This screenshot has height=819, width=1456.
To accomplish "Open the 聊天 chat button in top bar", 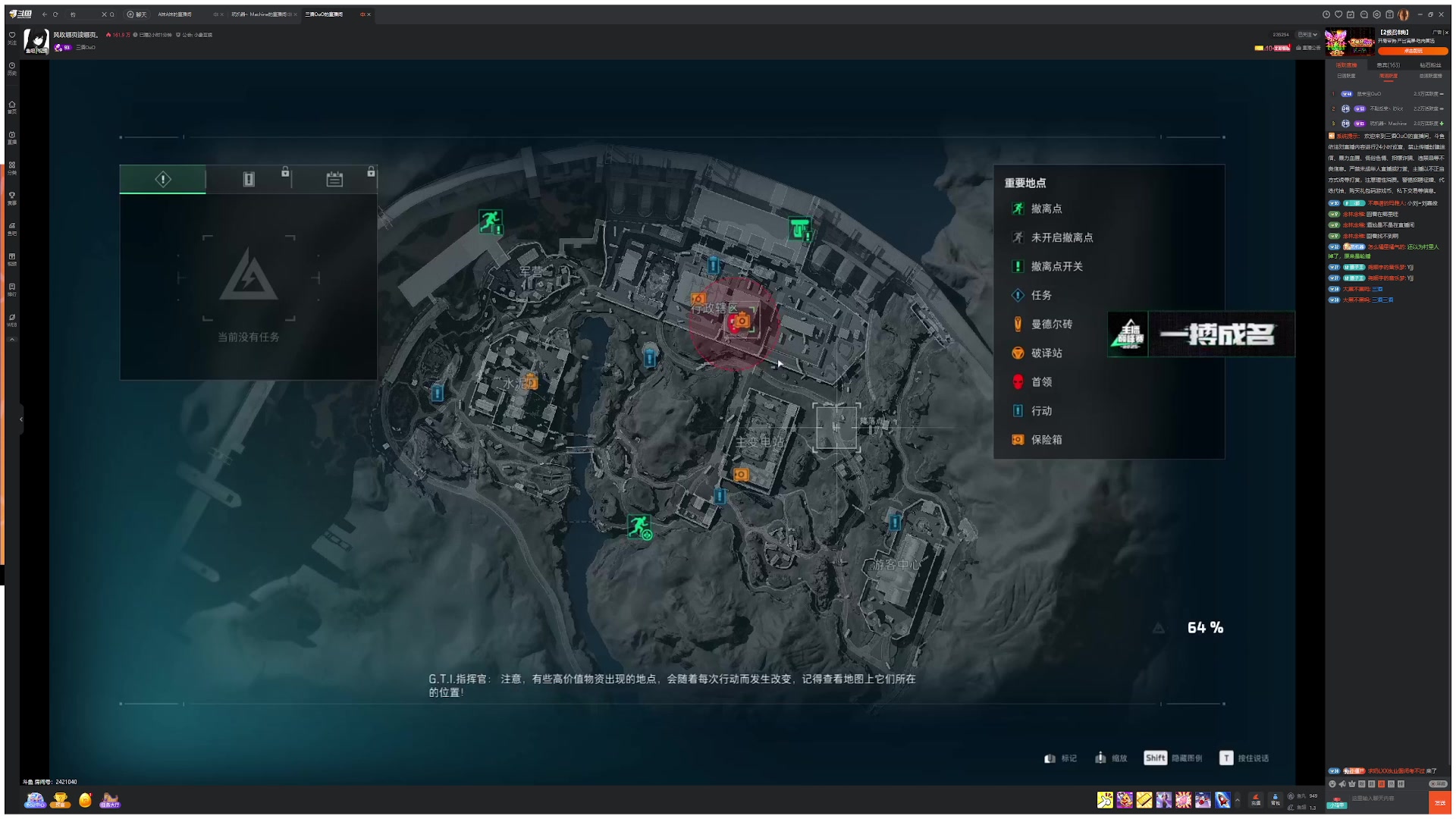I will [137, 14].
